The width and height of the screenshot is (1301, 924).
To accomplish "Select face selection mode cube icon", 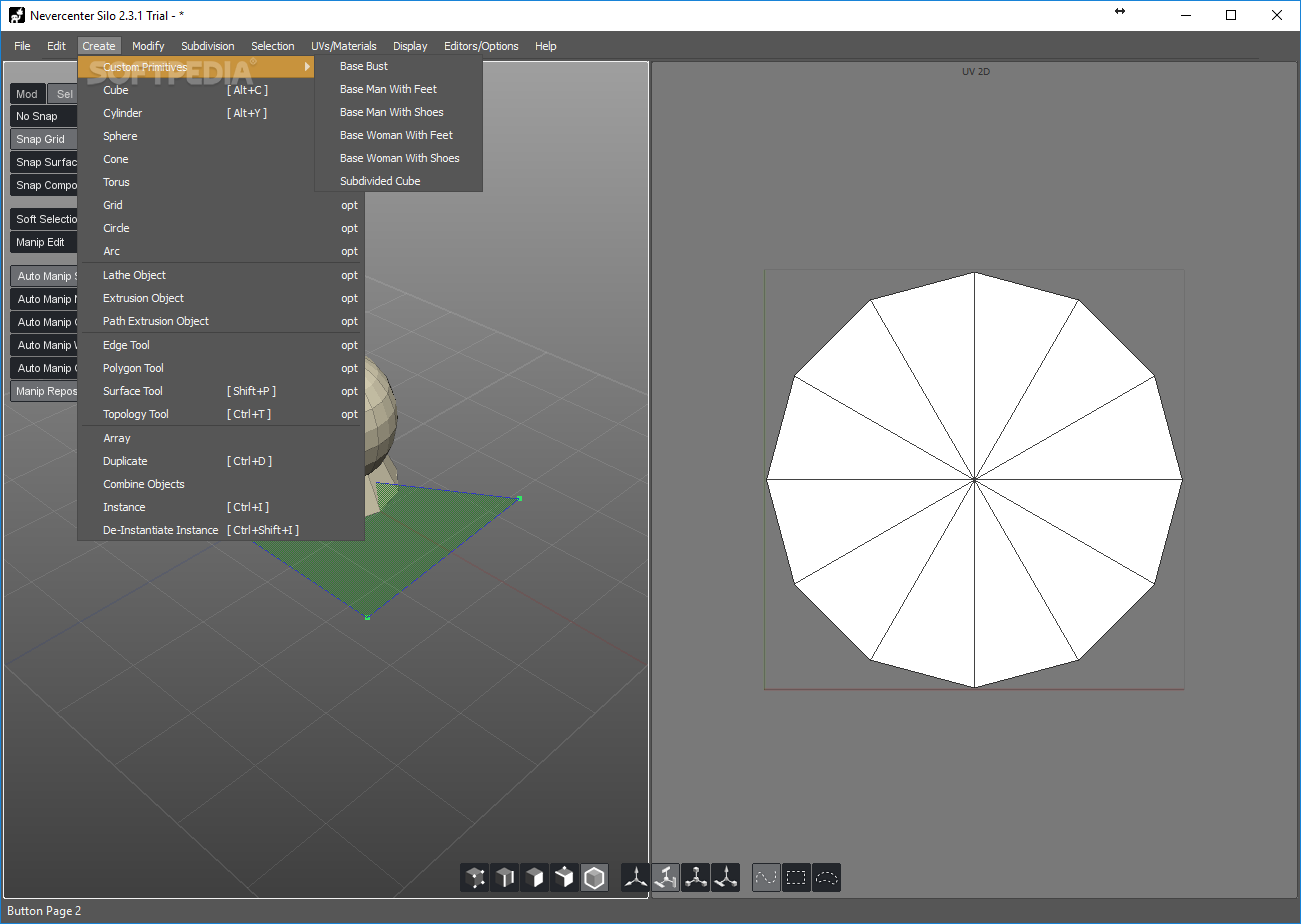I will [x=535, y=878].
